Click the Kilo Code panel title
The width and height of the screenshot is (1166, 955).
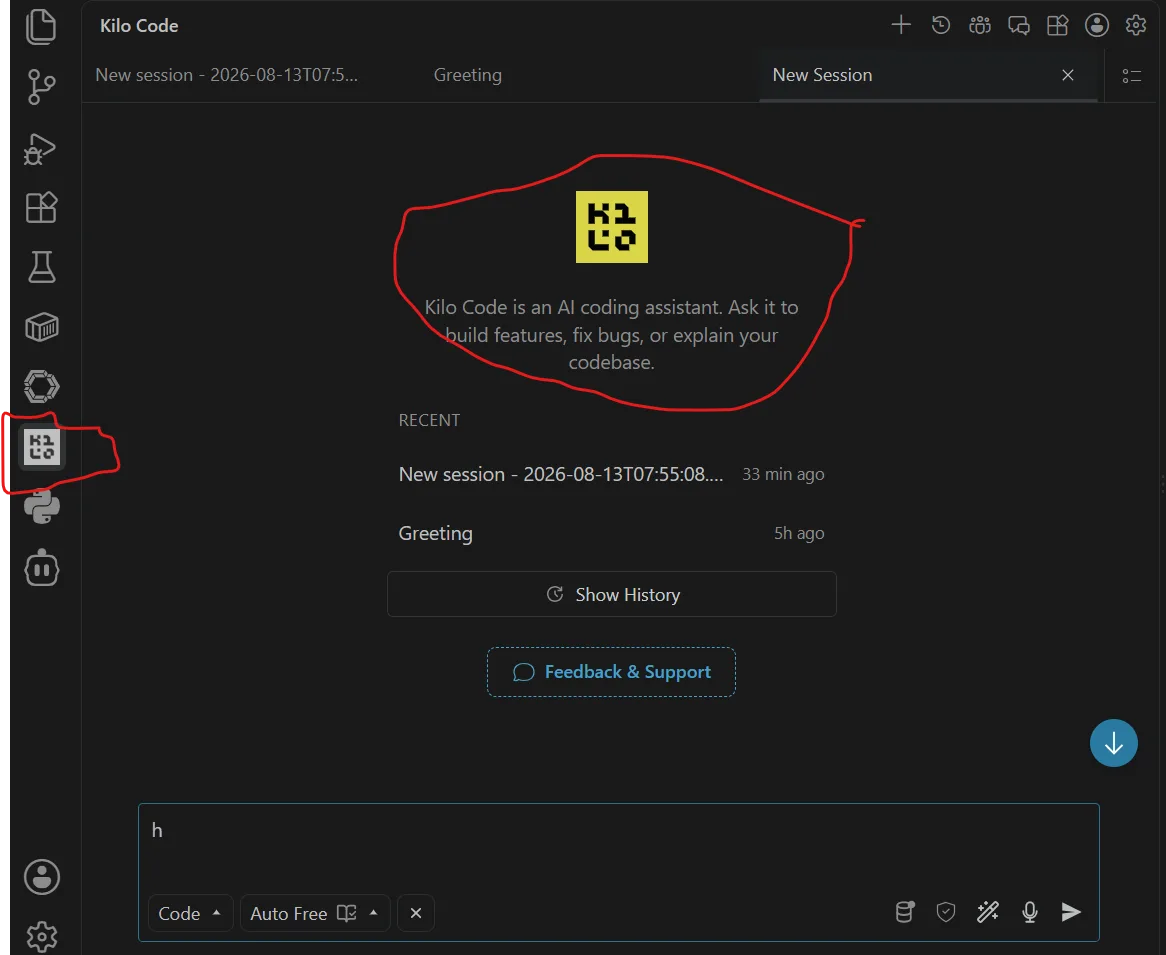[x=139, y=26]
